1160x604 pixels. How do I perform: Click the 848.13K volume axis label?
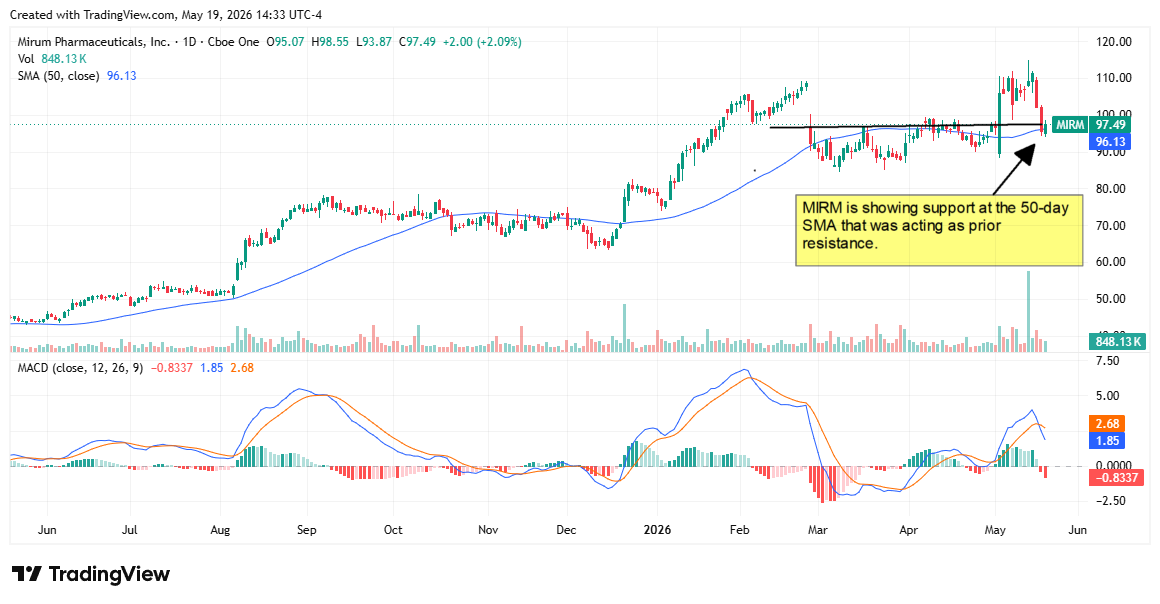(x=1118, y=341)
